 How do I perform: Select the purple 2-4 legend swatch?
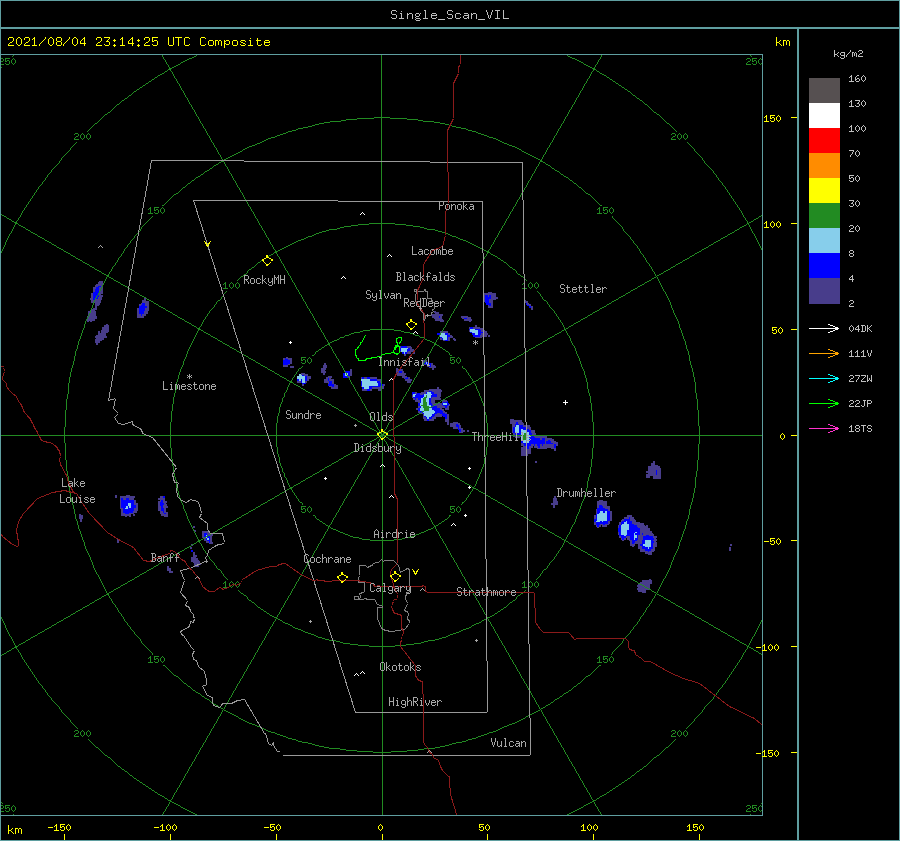824,291
